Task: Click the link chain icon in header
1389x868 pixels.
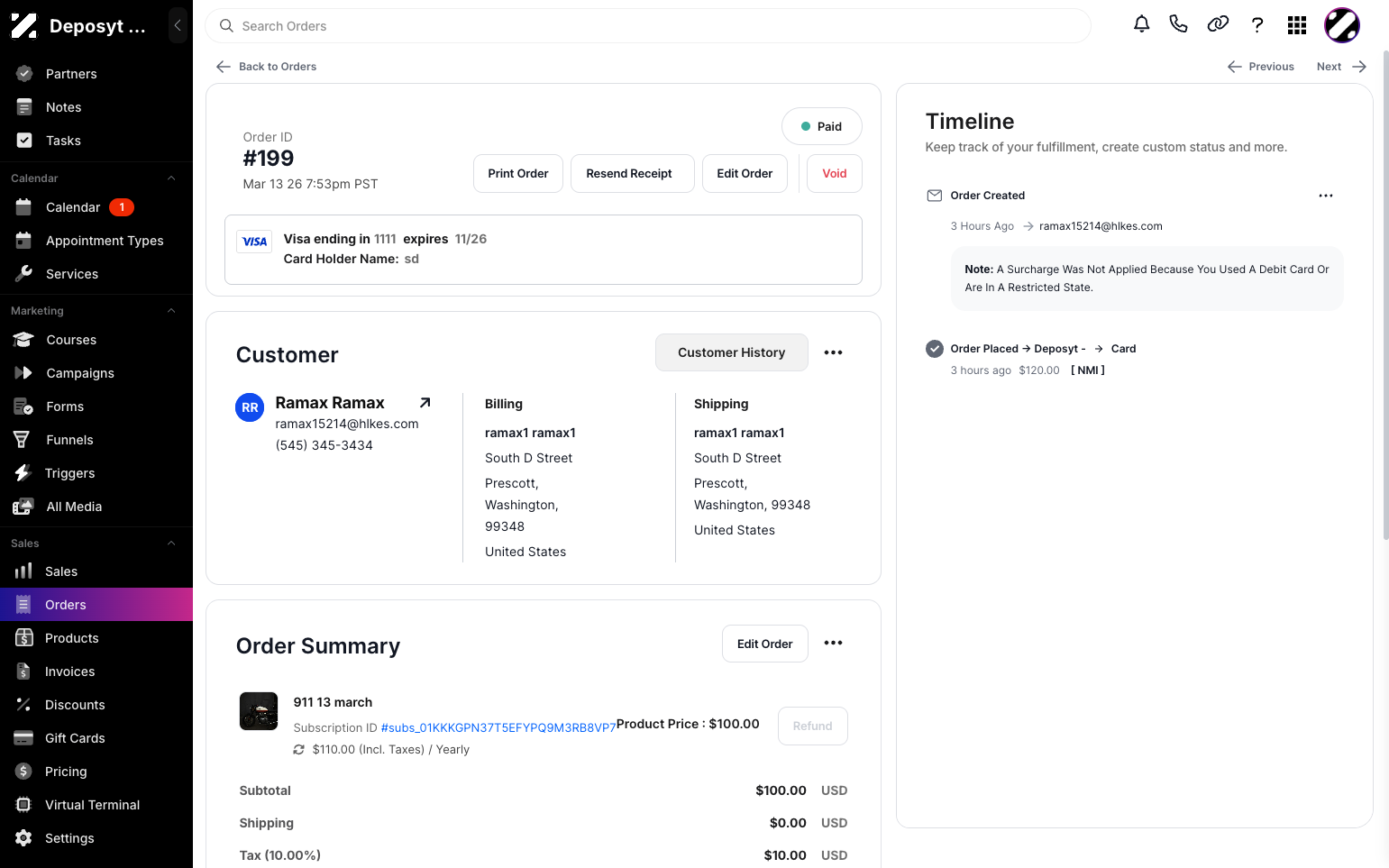Action: coord(1218,24)
